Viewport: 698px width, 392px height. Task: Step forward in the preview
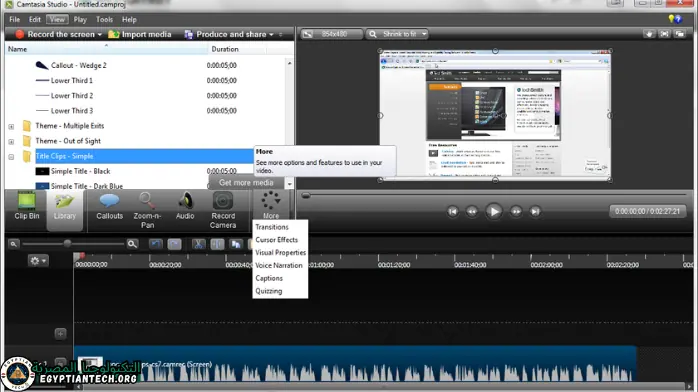pyautogui.click(x=516, y=211)
